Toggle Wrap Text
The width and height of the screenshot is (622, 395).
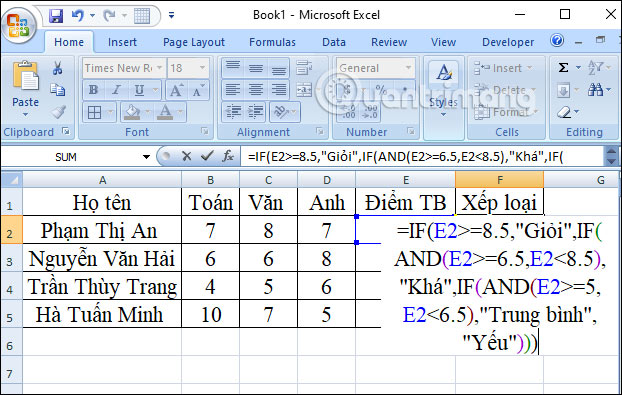pos(304,68)
